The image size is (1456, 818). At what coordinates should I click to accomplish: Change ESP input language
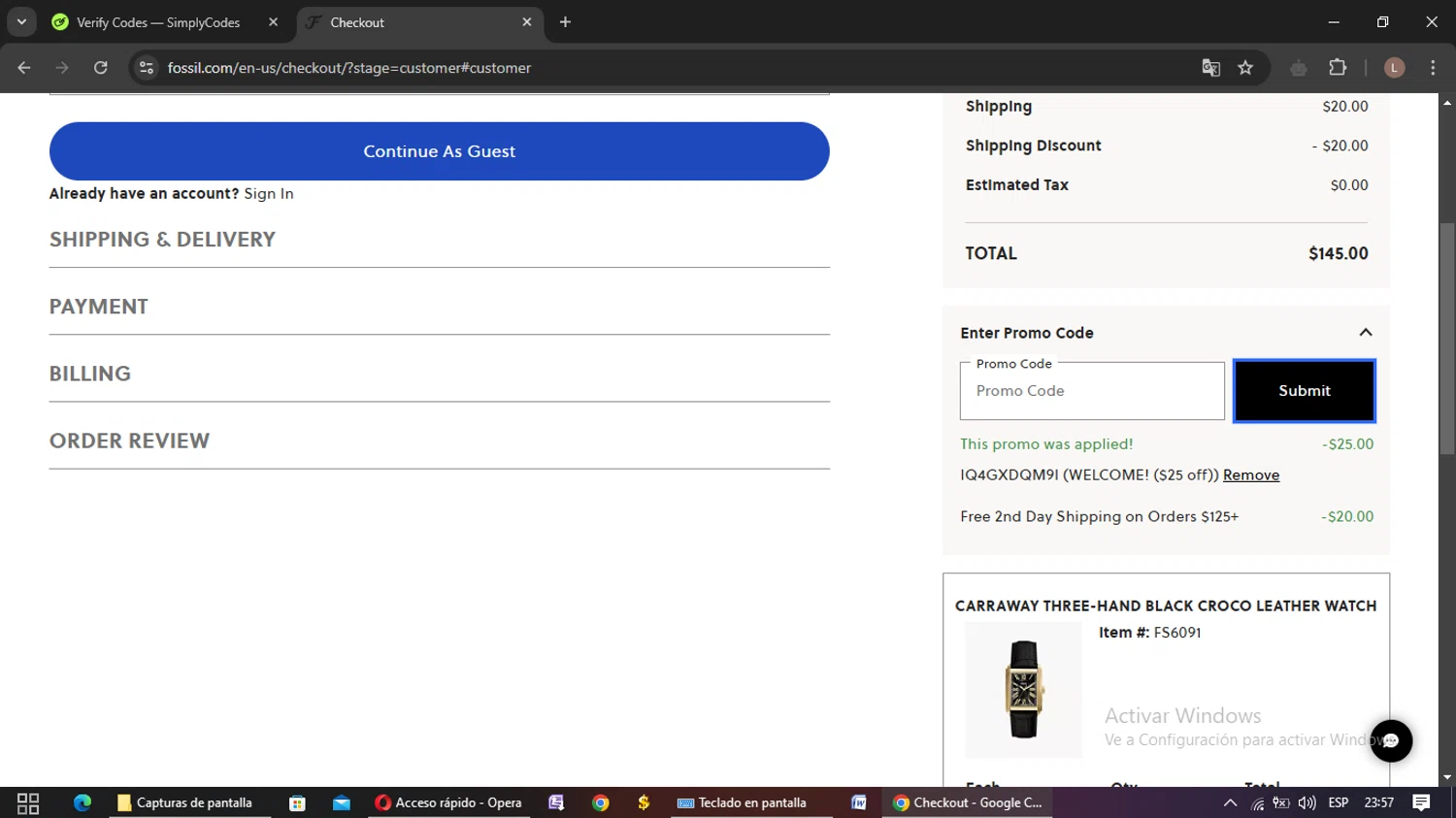coord(1339,803)
